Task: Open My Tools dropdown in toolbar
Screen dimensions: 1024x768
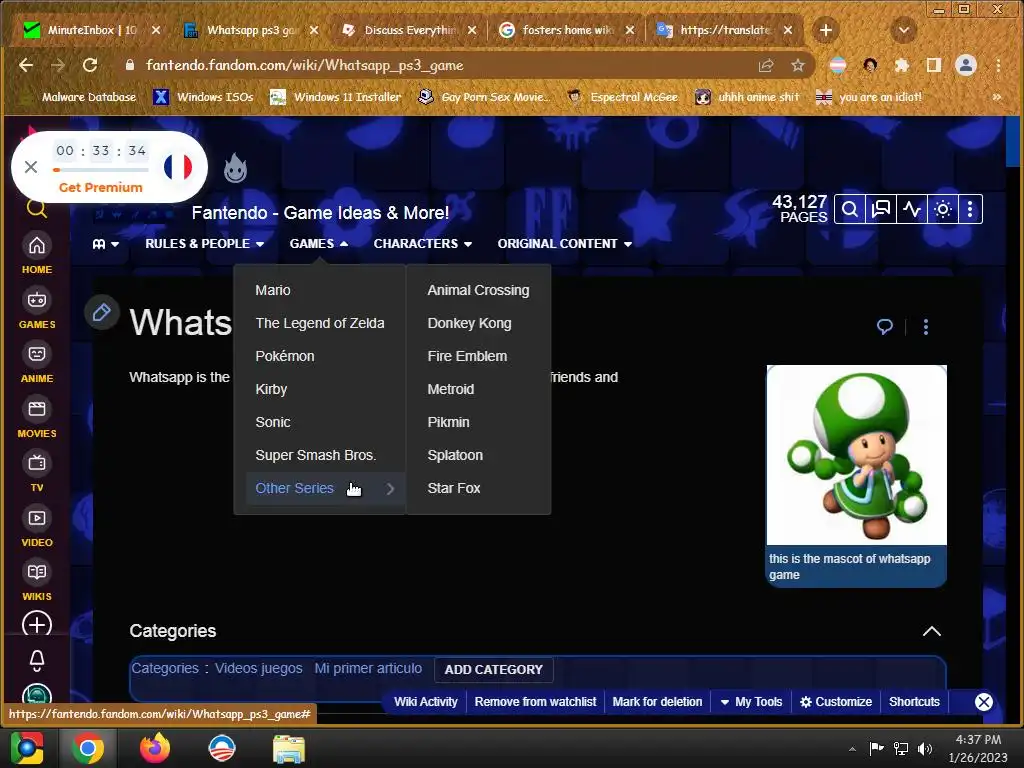Action: point(751,701)
